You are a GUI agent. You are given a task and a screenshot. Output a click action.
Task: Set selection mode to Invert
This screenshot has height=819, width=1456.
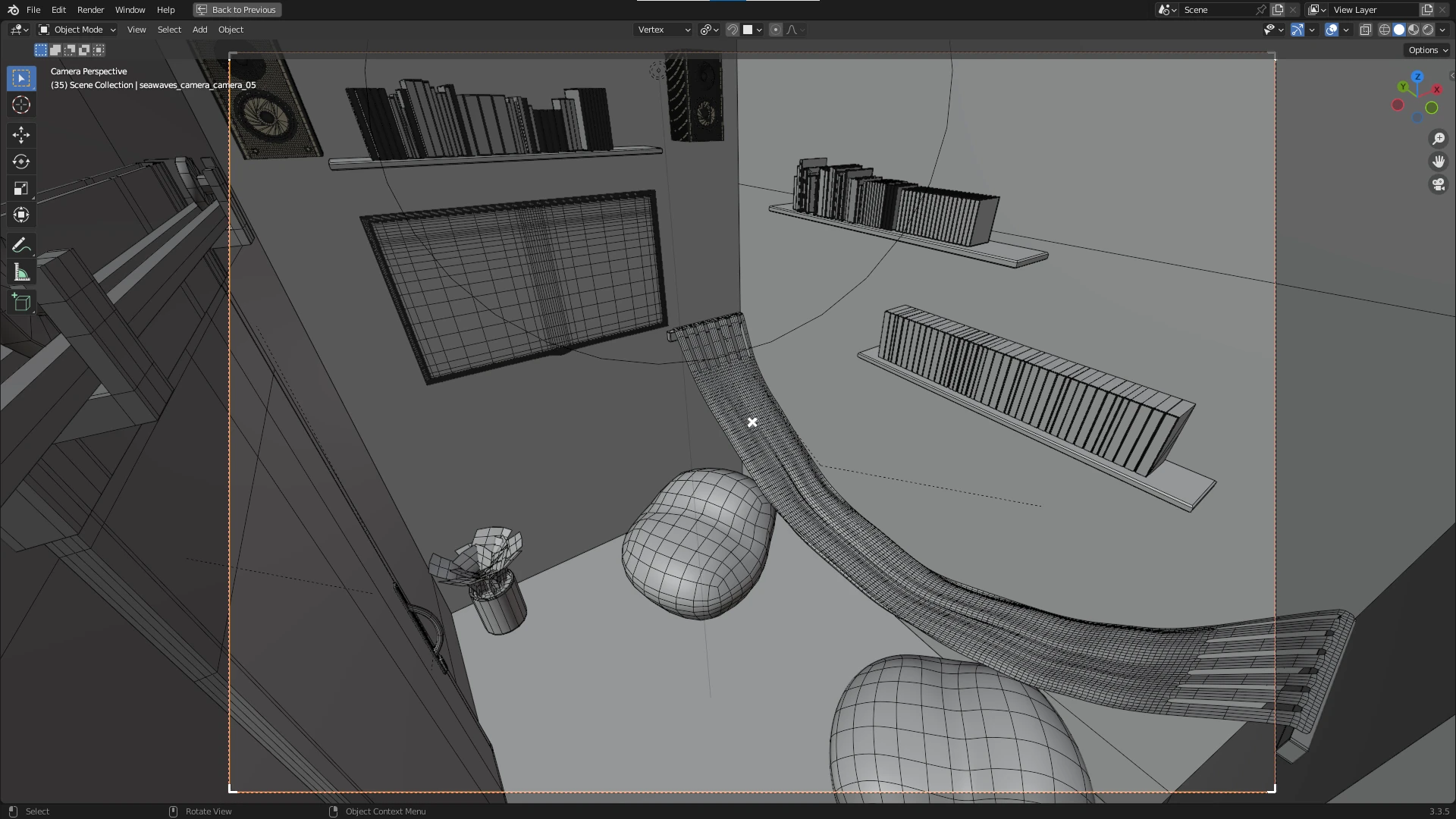tap(84, 50)
